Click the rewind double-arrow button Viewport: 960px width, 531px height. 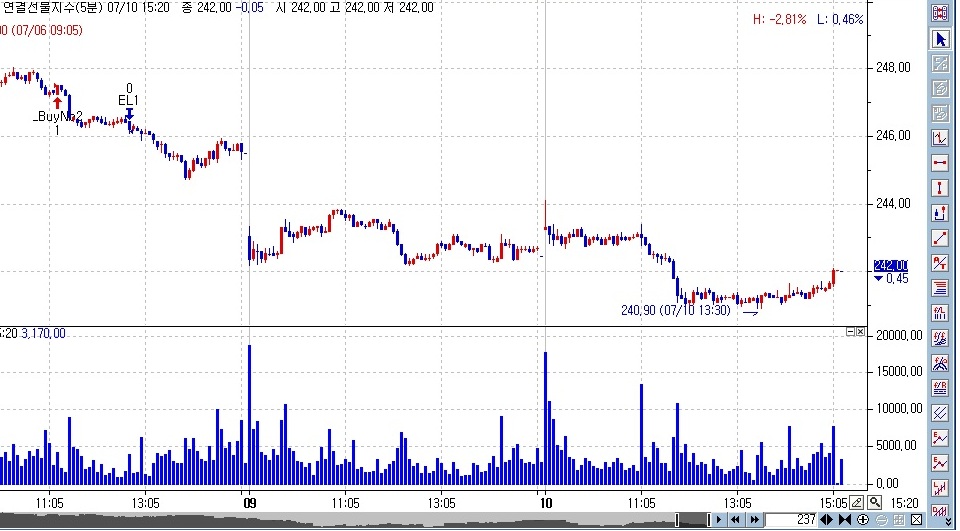734,520
